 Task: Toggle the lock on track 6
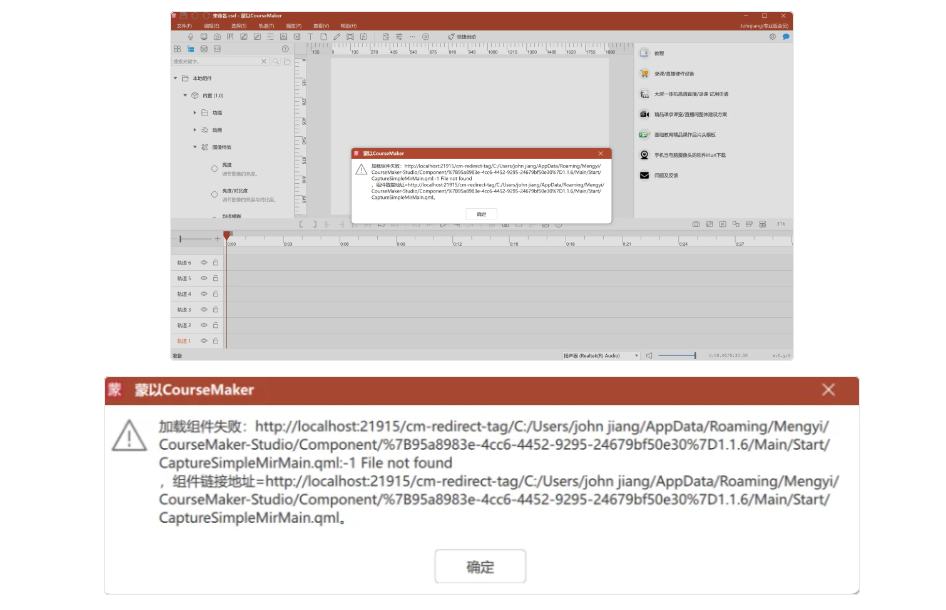pyautogui.click(x=215, y=262)
